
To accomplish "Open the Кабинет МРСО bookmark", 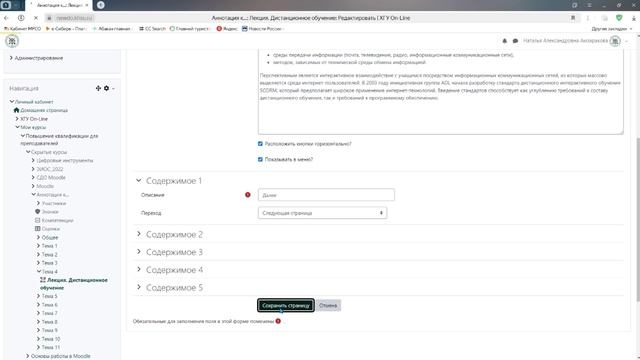I will (x=22, y=29).
